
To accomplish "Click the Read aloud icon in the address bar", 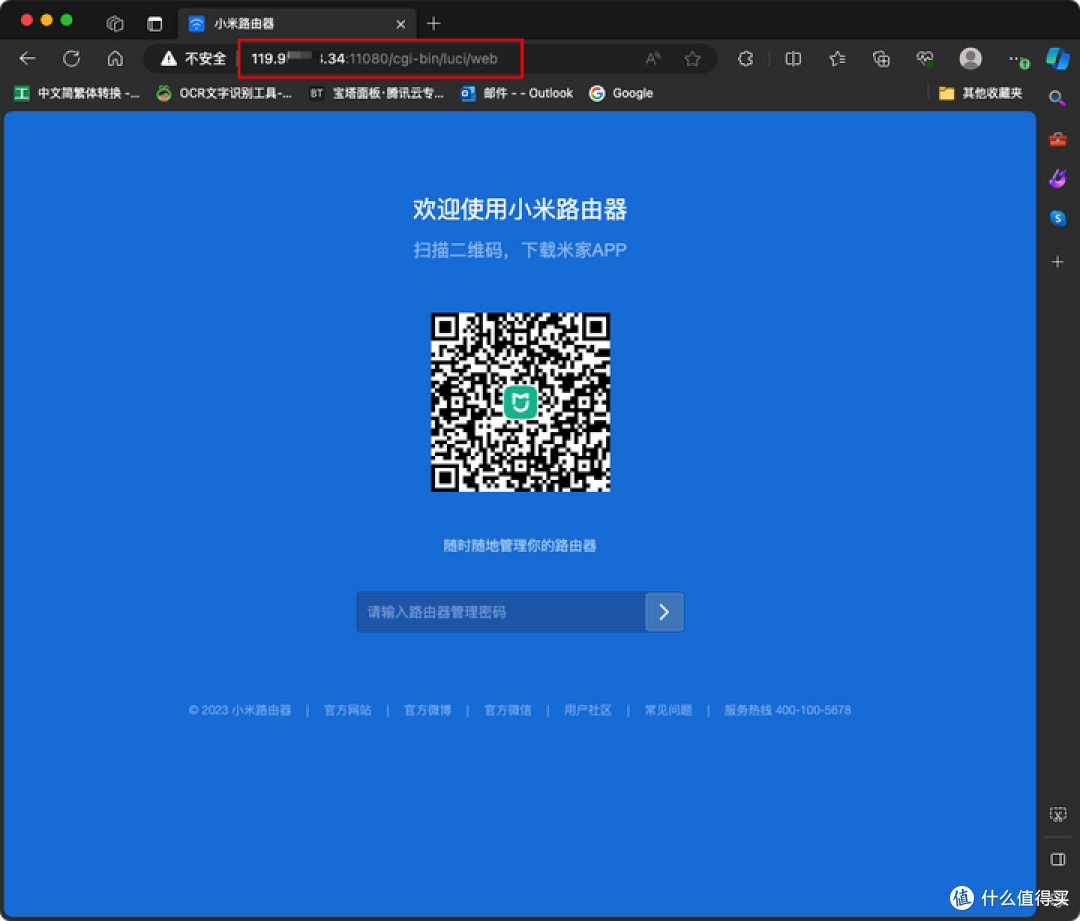I will tap(652, 58).
